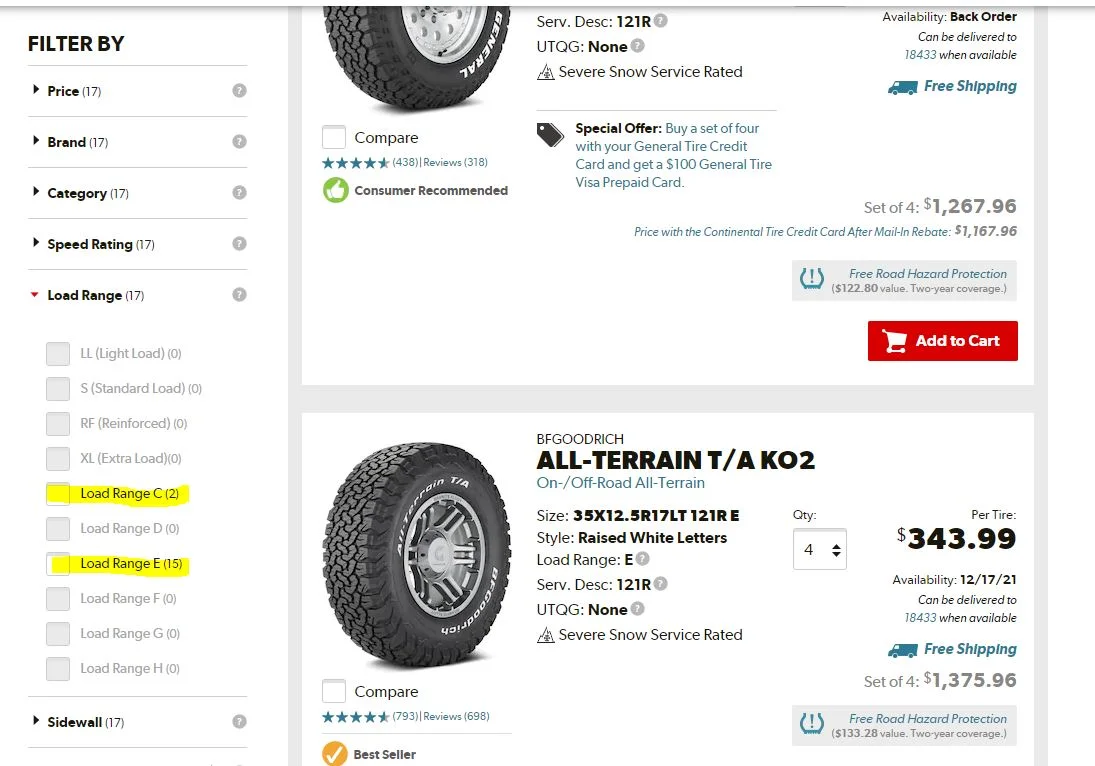
Task: Click Set of 4 price $1,375.96
Action: tap(940, 680)
